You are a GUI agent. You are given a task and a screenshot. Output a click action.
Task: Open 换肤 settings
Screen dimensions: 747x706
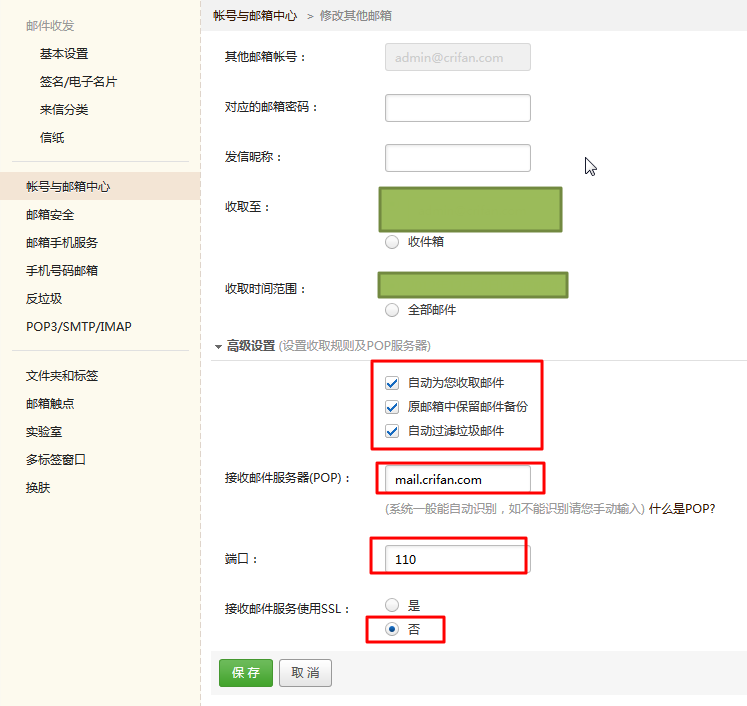click(38, 488)
